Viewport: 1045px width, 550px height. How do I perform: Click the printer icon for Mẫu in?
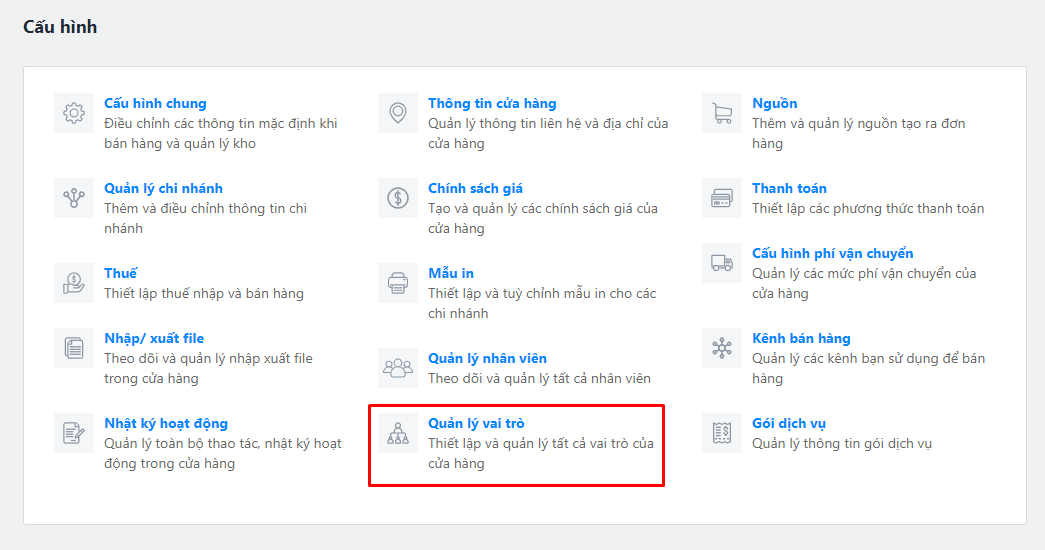click(x=398, y=283)
